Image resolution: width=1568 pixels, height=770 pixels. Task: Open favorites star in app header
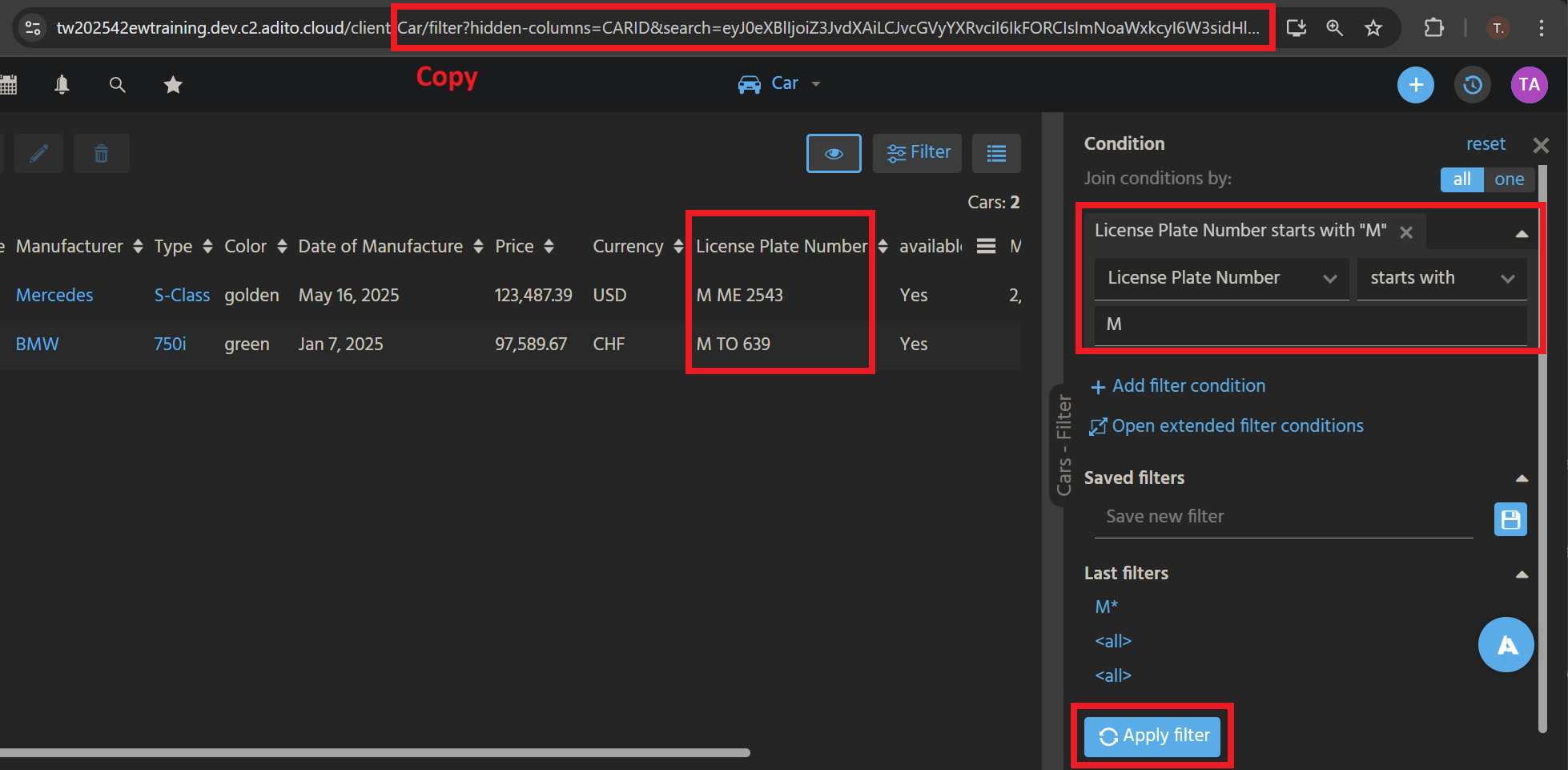173,85
